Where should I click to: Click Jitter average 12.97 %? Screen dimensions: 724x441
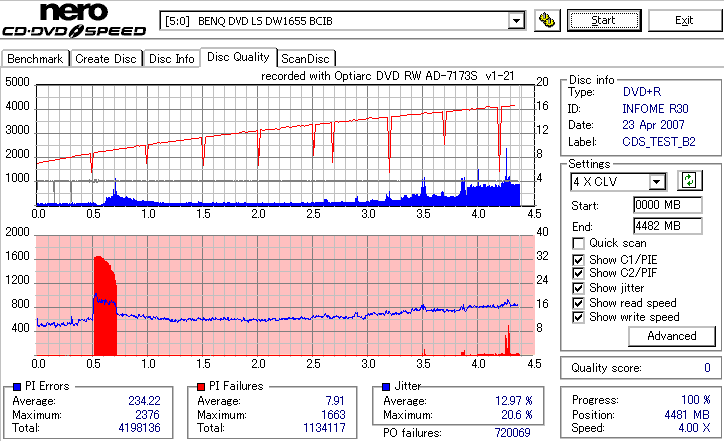coord(513,401)
